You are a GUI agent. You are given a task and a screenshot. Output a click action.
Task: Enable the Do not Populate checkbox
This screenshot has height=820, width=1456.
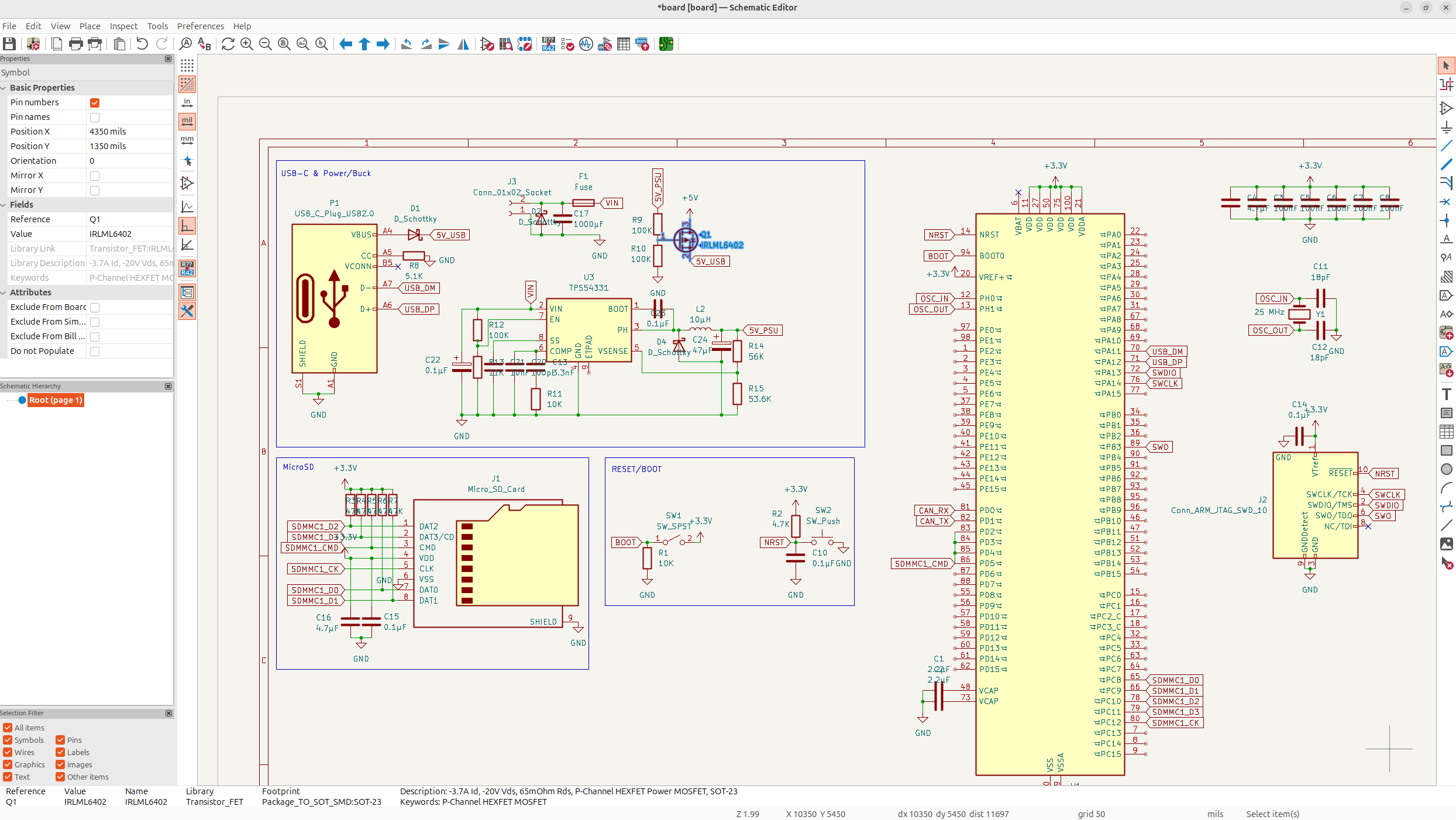(x=95, y=351)
